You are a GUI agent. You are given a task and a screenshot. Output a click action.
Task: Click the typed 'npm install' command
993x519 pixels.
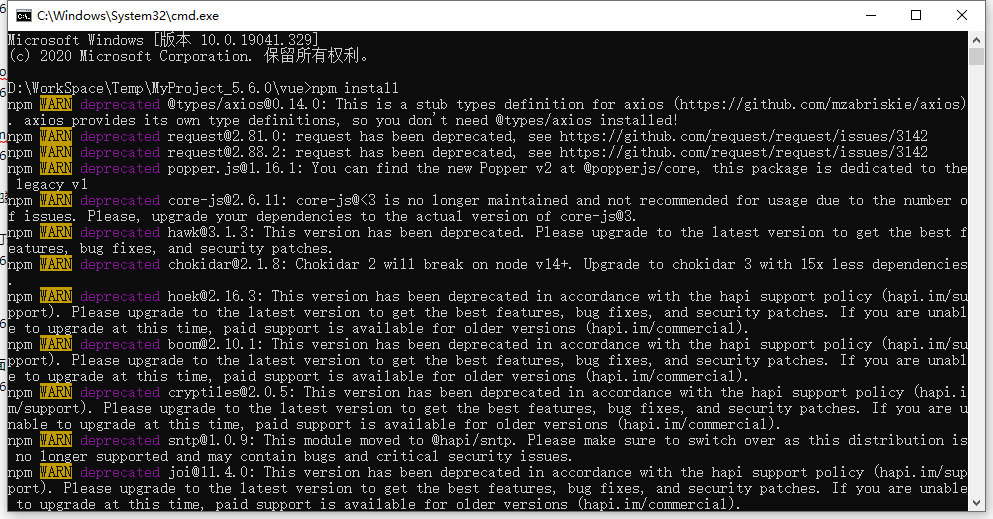355,89
